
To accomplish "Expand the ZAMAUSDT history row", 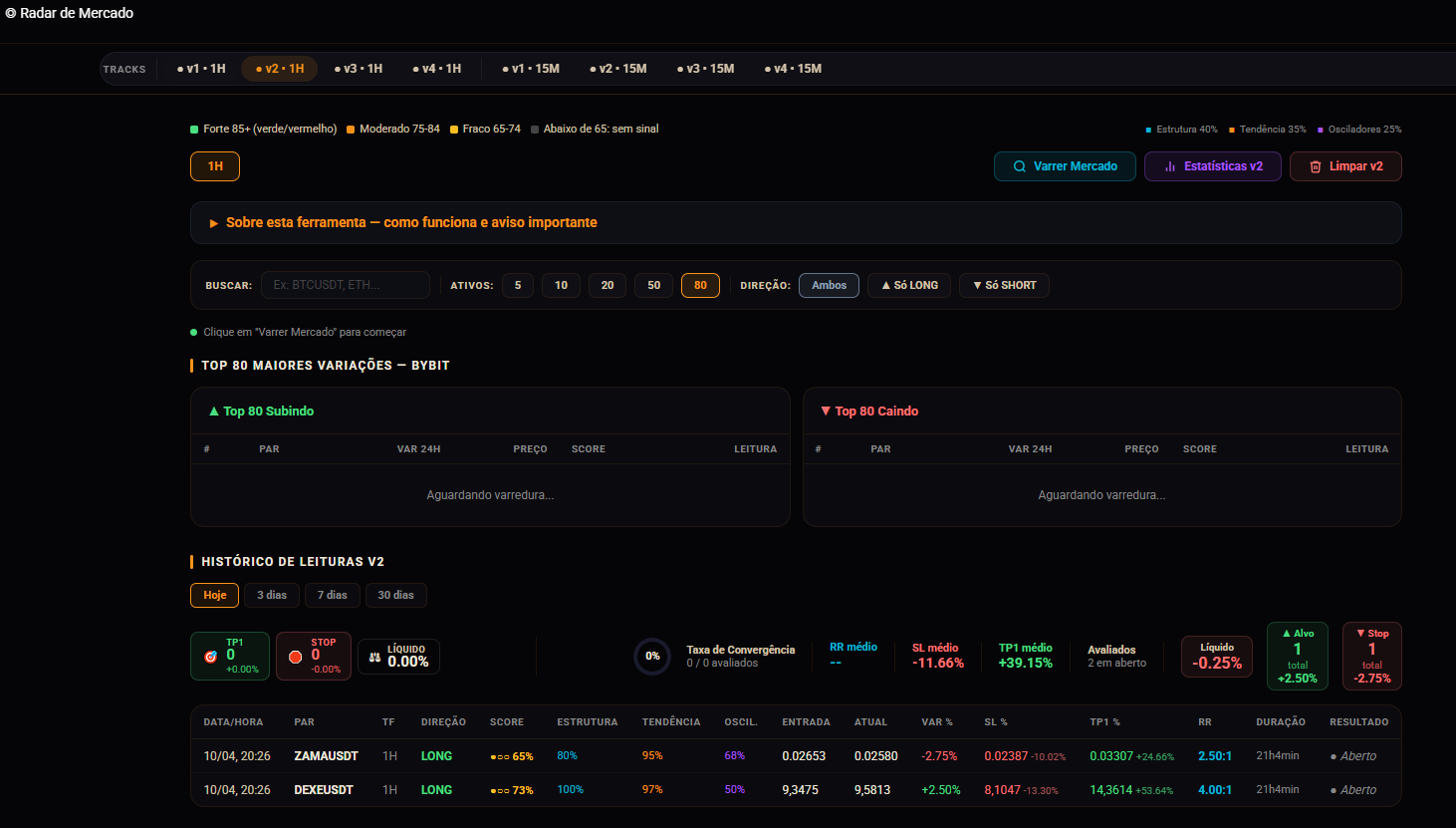I will (x=796, y=756).
